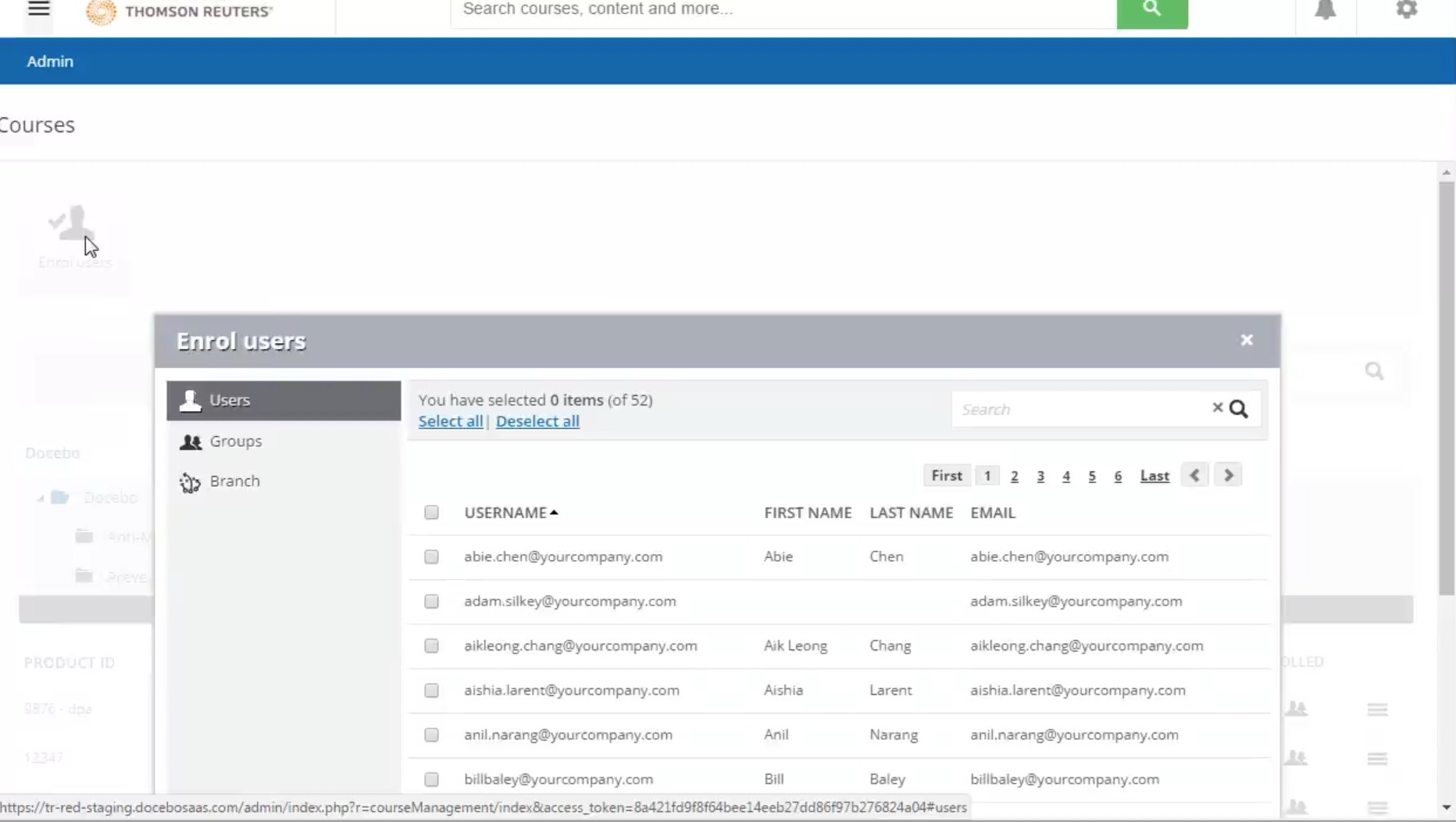Screen dimensions: 1456x822
Task: Check the box for abie.chen@yourcompany.com
Action: [x=431, y=557]
